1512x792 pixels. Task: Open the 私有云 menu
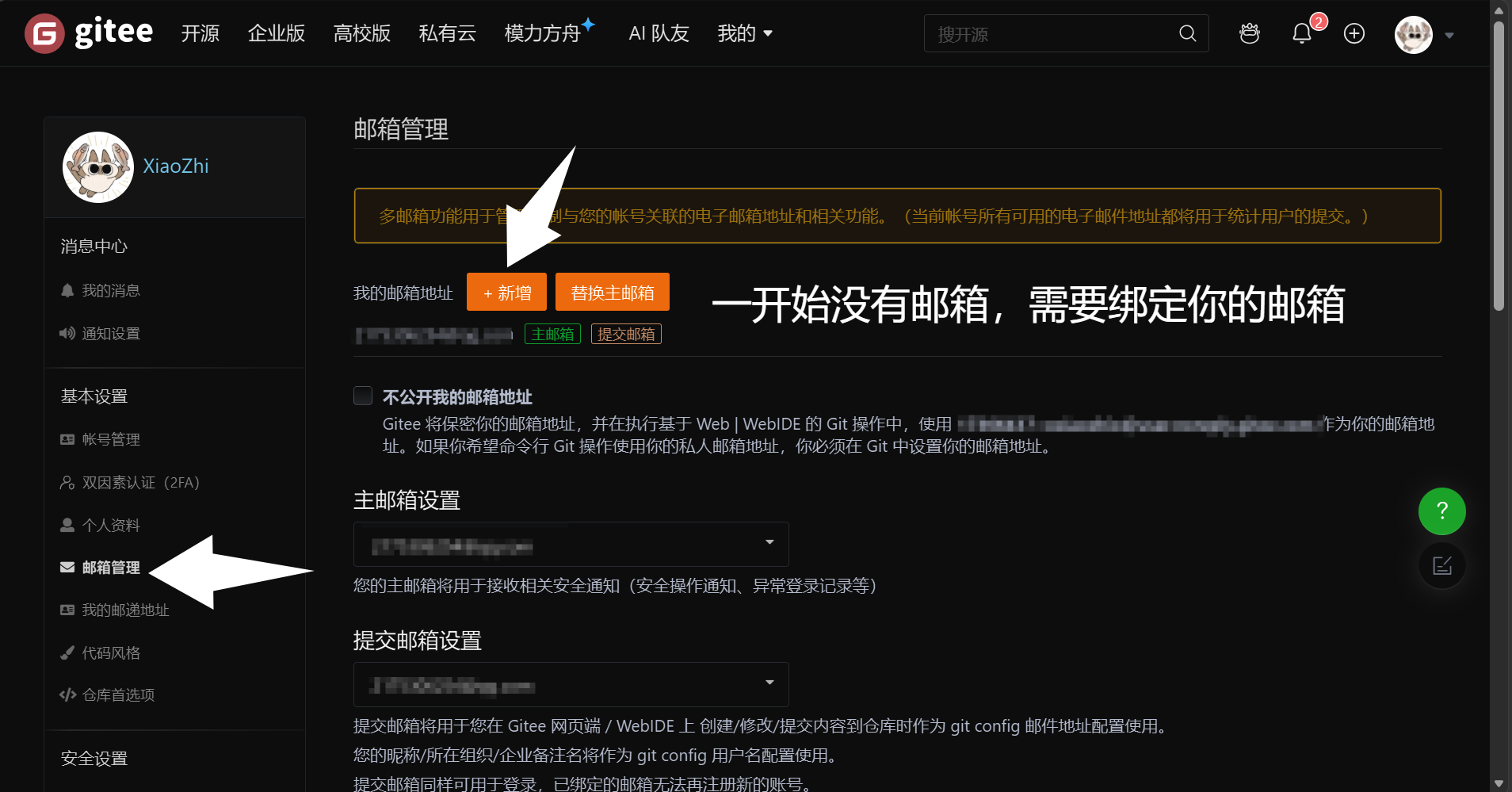pos(448,33)
